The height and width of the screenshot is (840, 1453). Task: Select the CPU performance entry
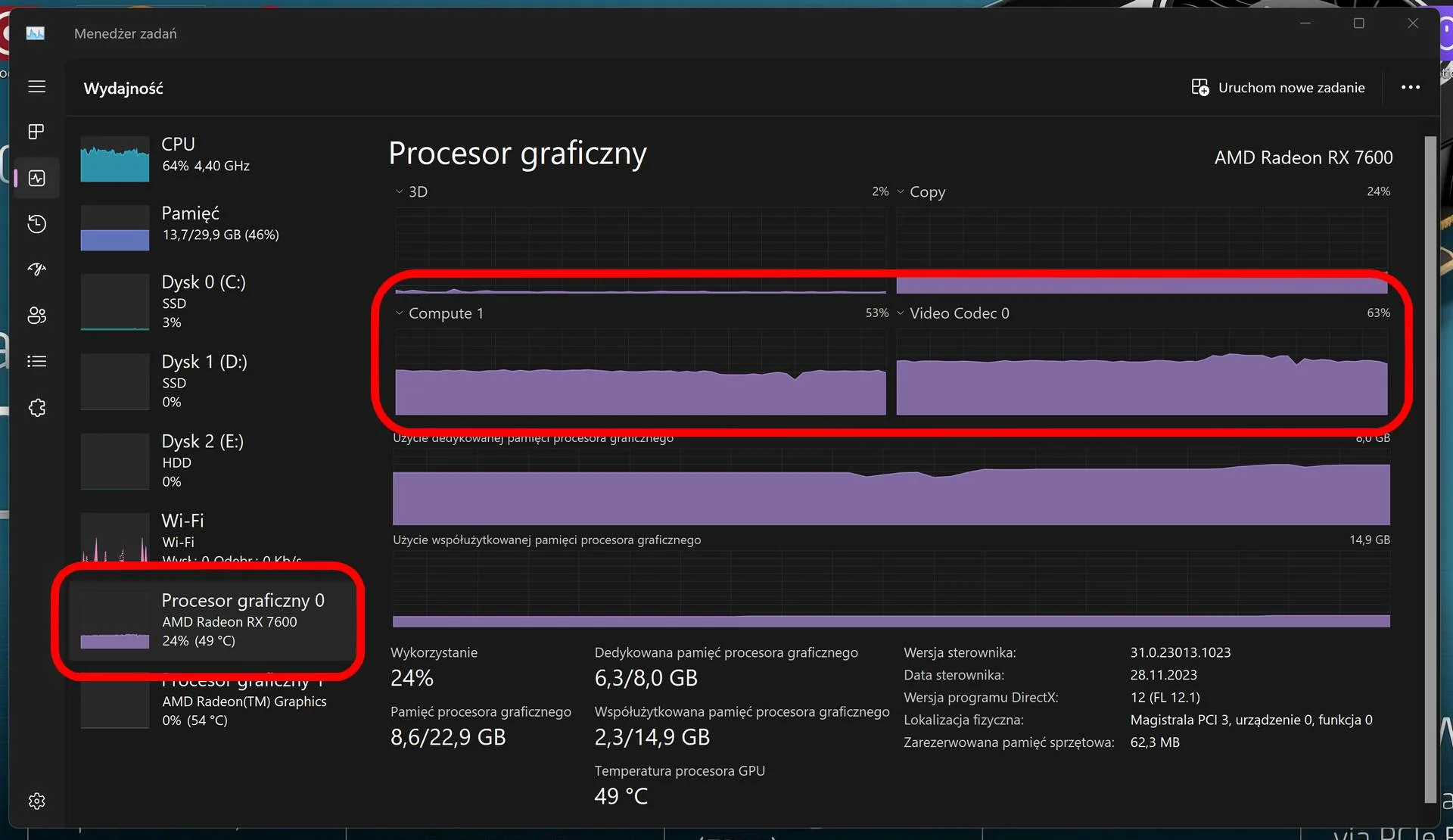212,158
